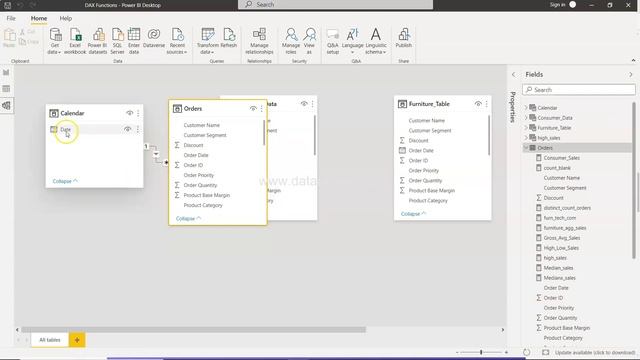The image size is (640, 360).
Task: Open Power BI datasets
Action: pos(98,41)
